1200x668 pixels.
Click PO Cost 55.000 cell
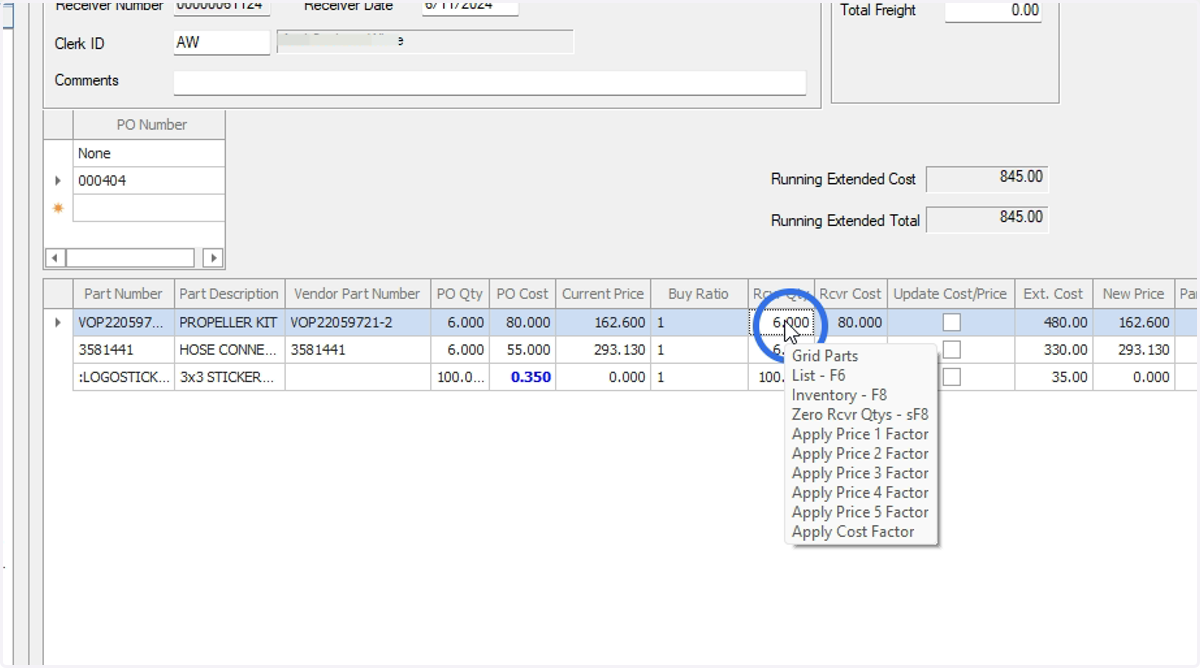point(523,350)
